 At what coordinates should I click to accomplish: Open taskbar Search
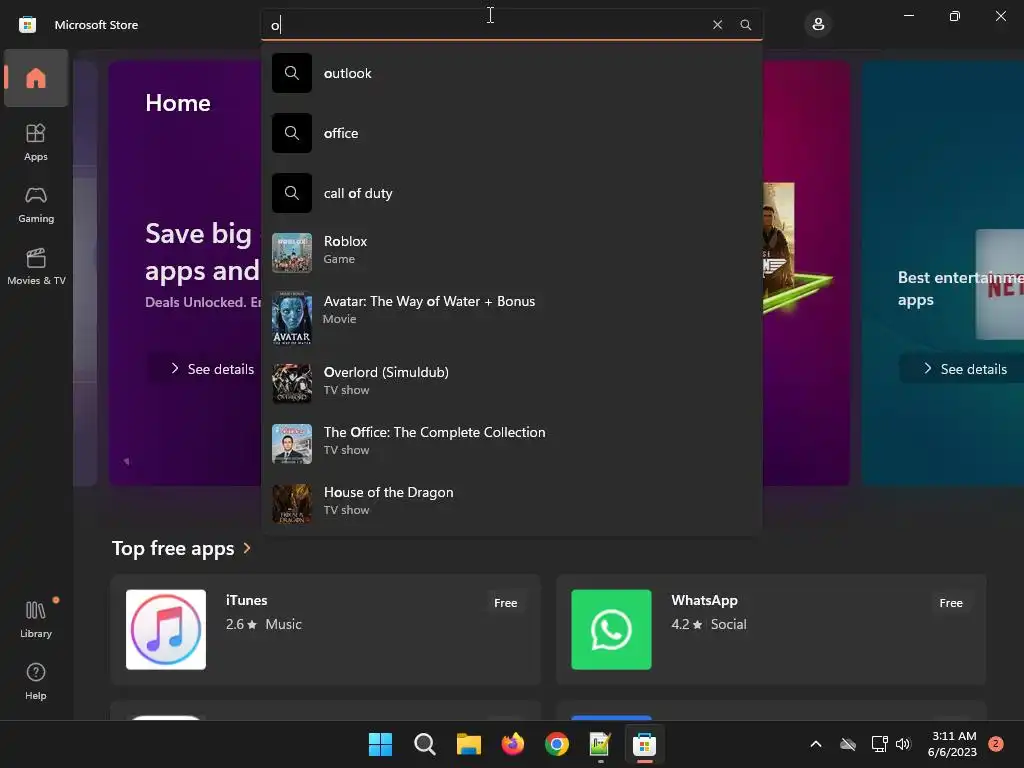(424, 744)
